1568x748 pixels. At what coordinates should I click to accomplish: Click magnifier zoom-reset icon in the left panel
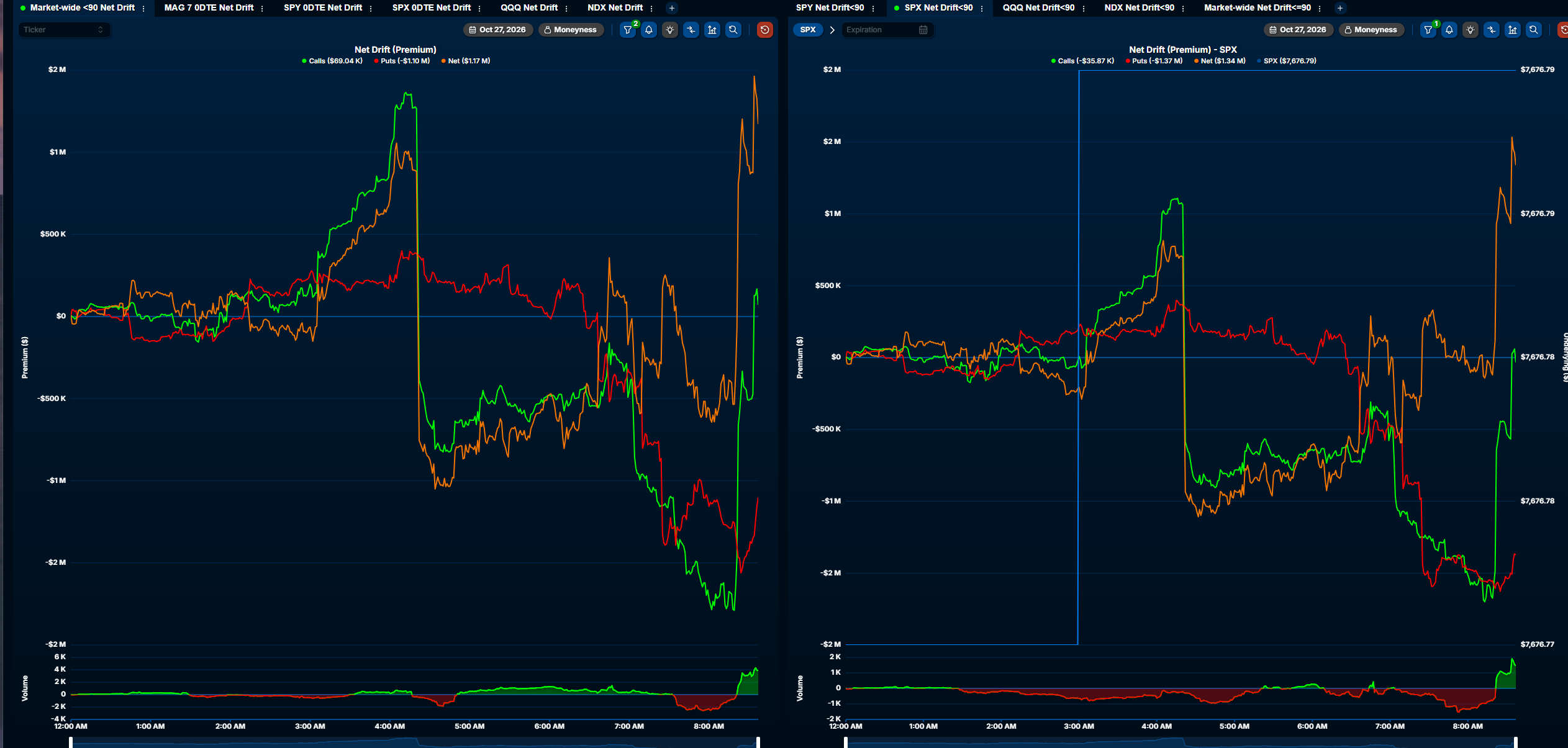pos(733,30)
